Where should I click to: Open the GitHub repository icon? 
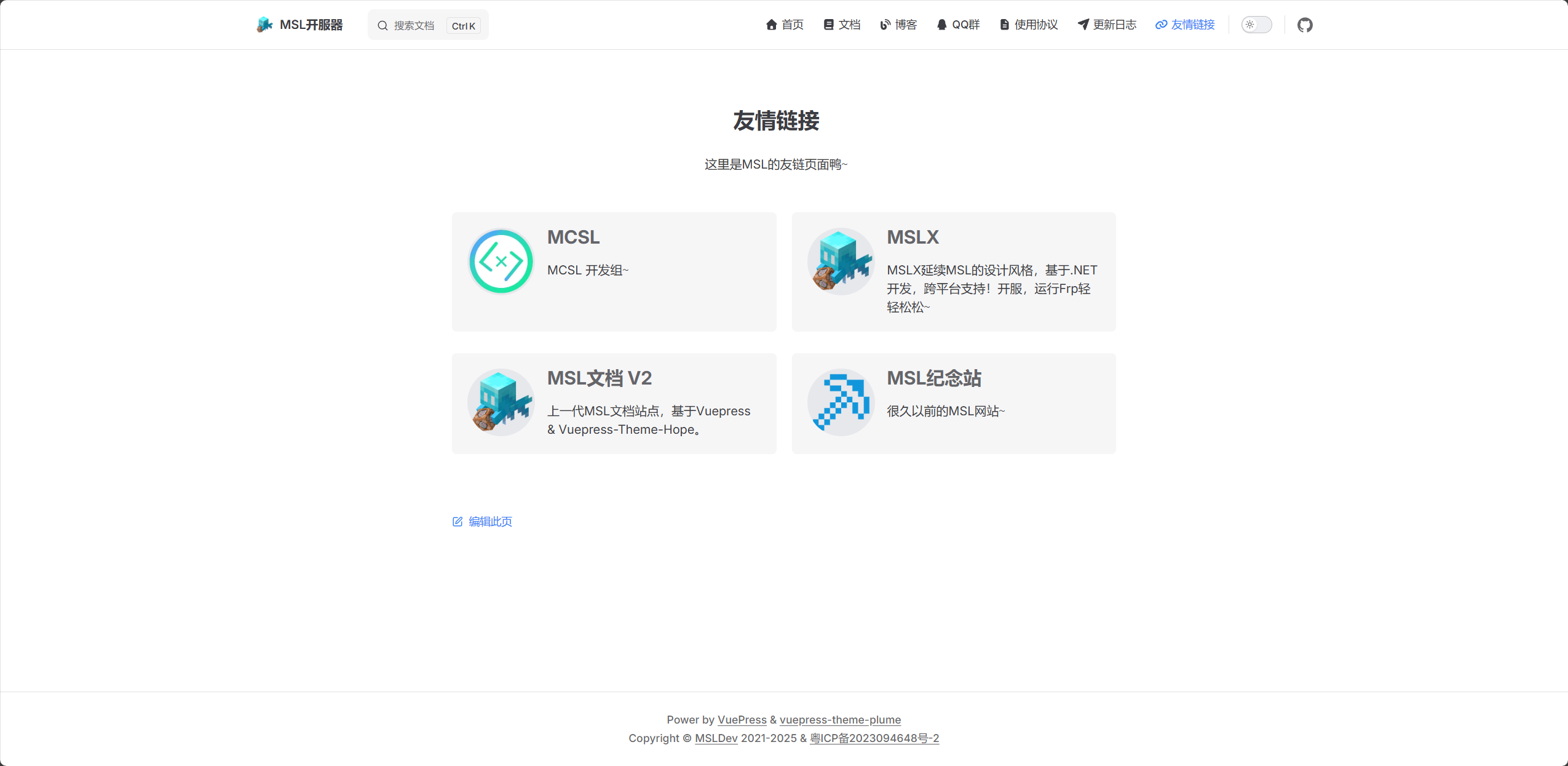tap(1305, 25)
